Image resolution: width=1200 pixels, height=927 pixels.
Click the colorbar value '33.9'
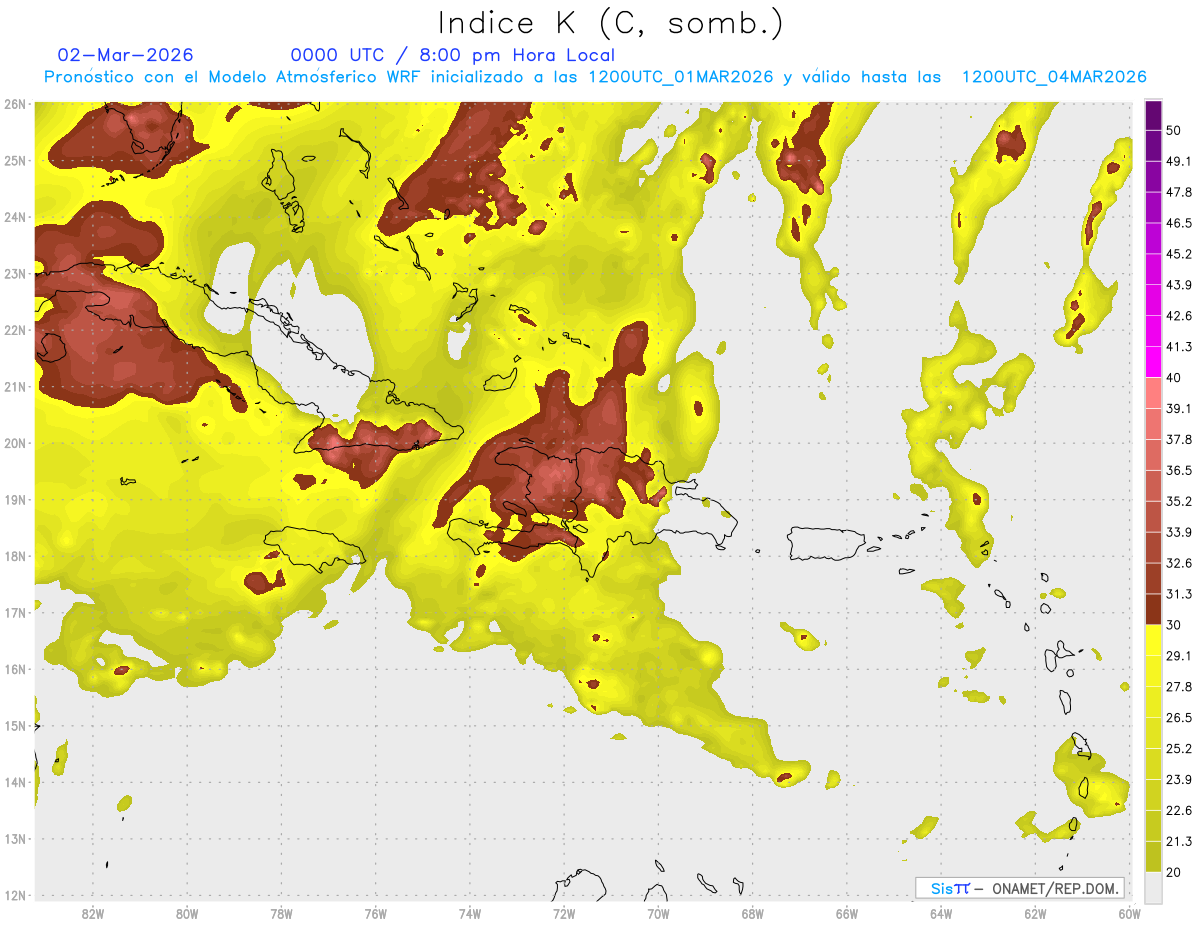pos(1179,532)
